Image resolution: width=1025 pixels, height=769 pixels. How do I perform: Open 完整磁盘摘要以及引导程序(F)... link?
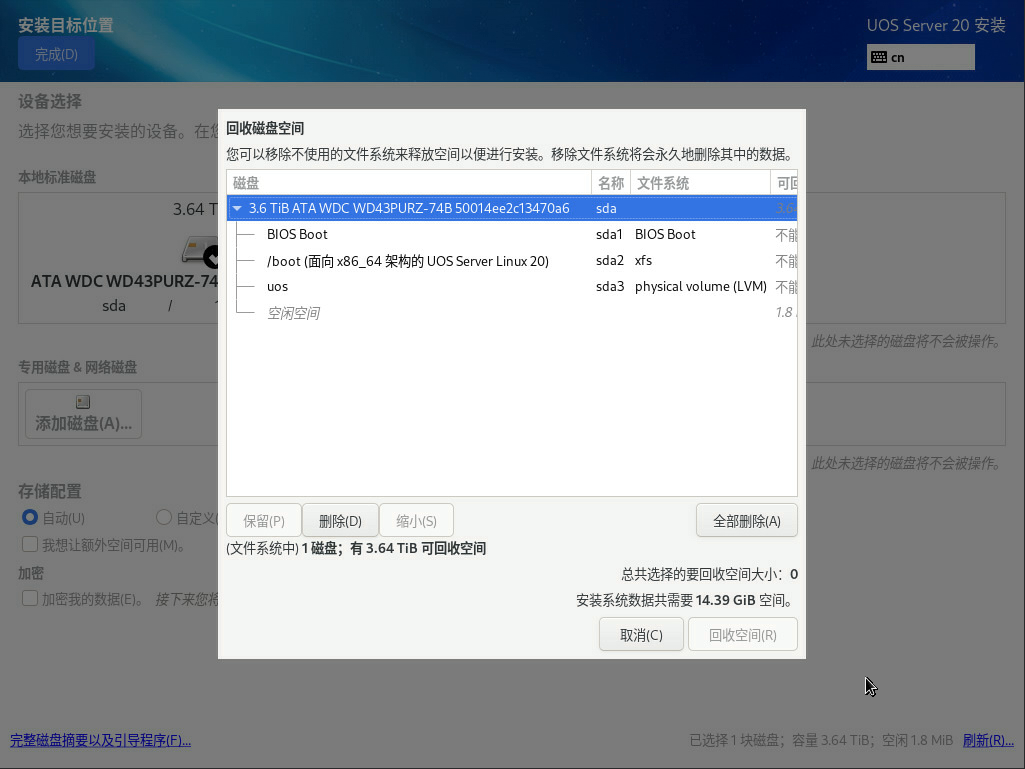pyautogui.click(x=100, y=740)
